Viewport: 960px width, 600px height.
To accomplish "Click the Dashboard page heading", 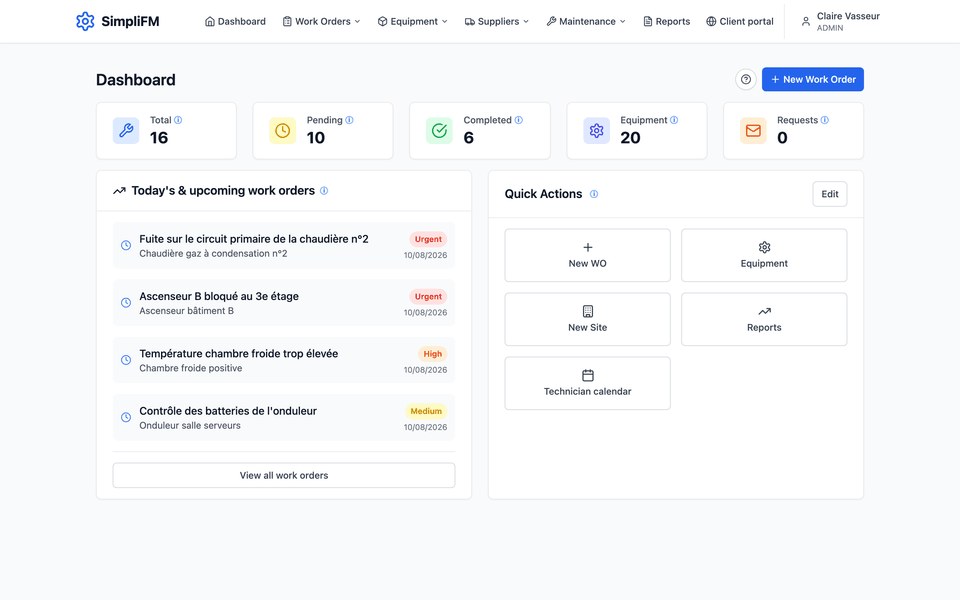I will click(x=136, y=80).
